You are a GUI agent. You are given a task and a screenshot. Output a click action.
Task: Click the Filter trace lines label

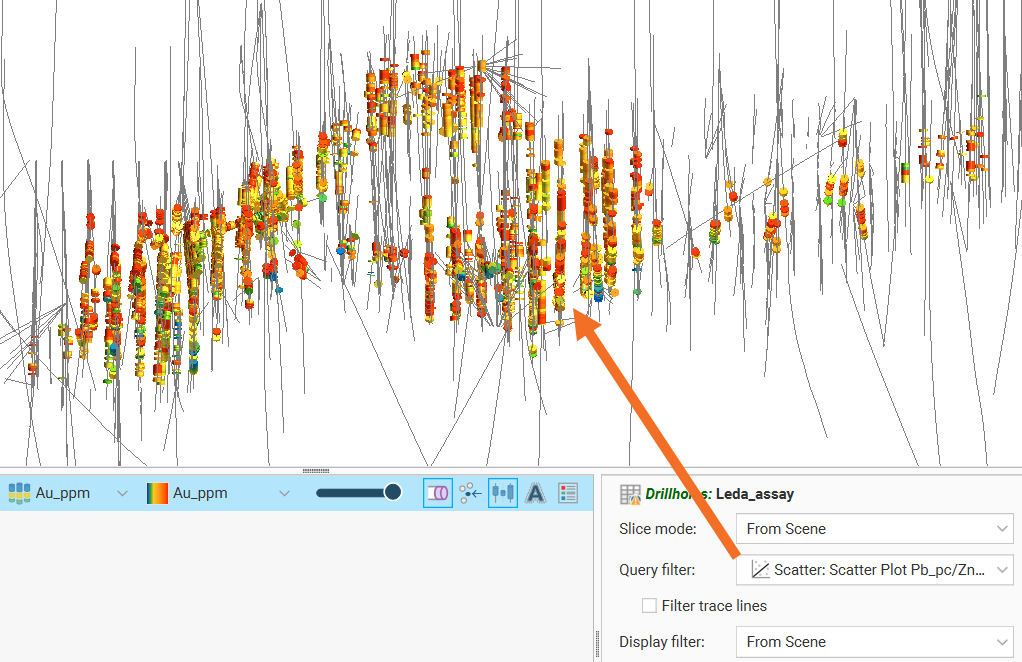click(x=714, y=606)
